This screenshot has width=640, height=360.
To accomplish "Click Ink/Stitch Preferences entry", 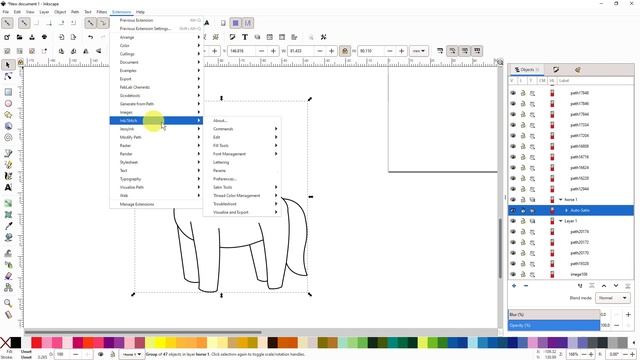I will 242,179.
